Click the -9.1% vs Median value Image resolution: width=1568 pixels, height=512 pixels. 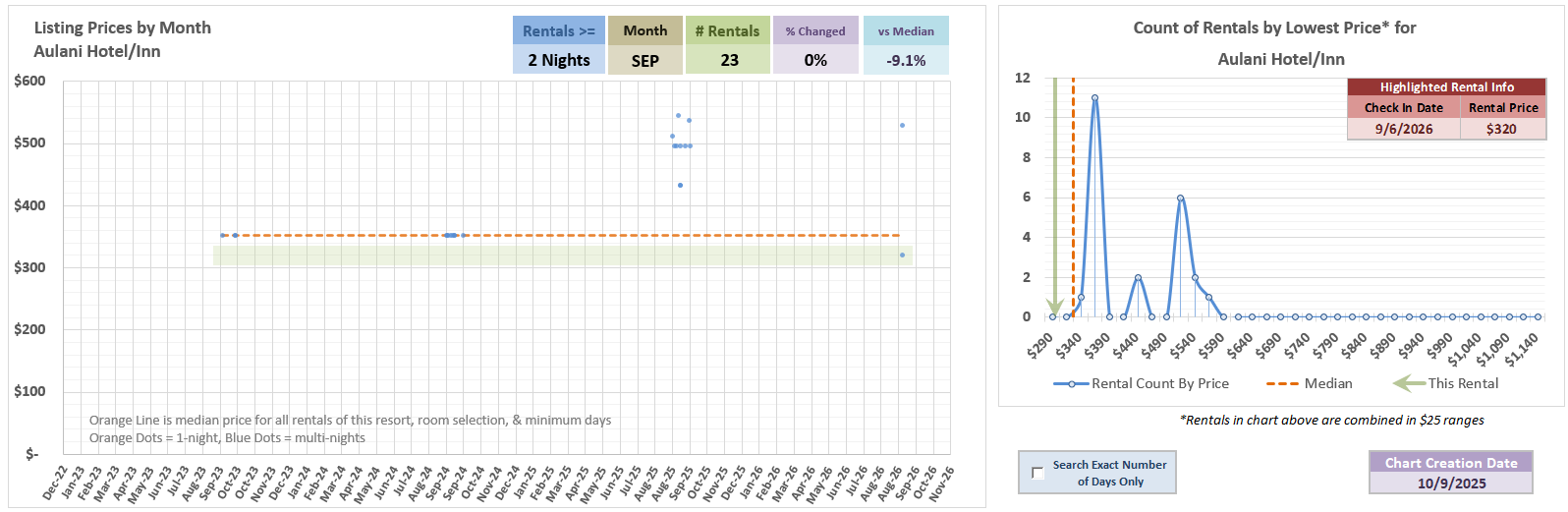[x=905, y=60]
